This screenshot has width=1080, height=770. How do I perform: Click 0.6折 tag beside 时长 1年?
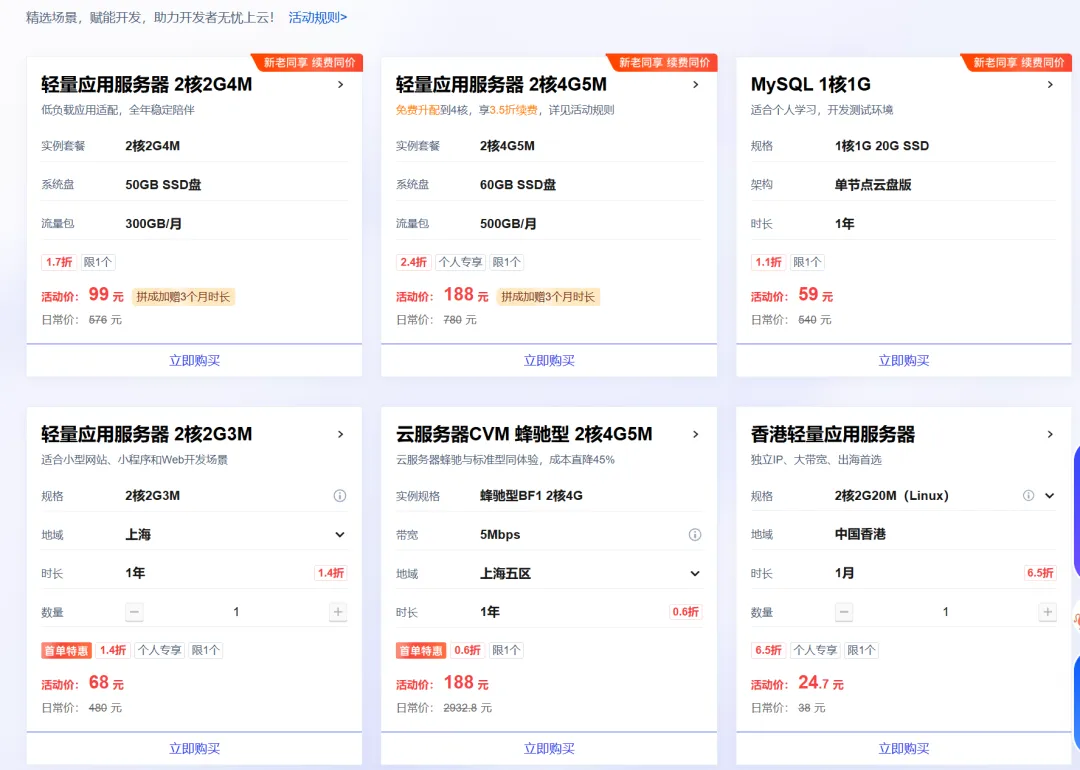click(685, 612)
